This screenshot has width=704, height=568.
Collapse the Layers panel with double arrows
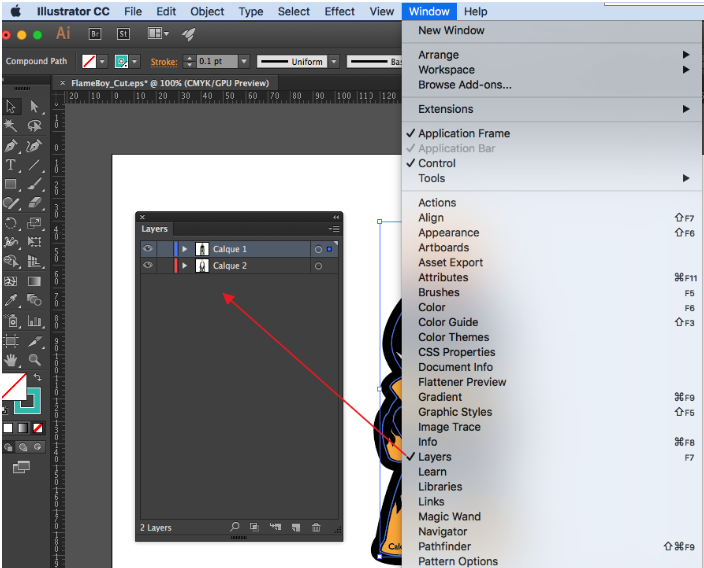(336, 217)
